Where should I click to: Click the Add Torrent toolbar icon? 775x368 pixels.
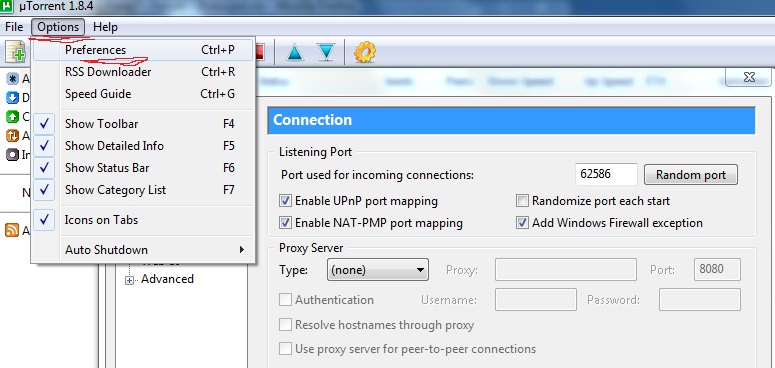16,52
